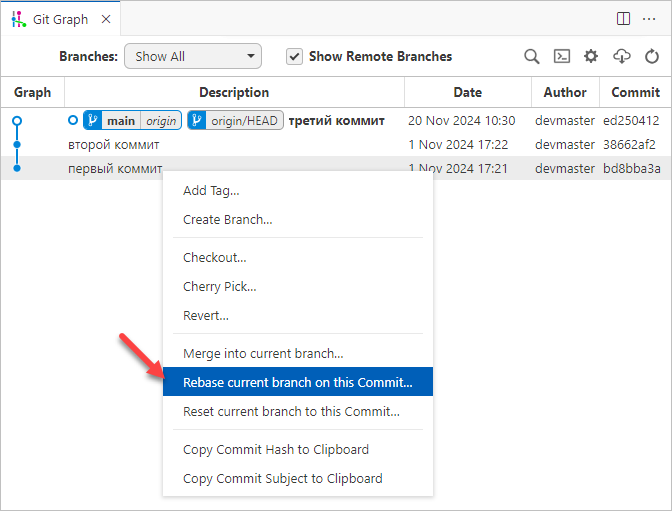Fetch from remotes using cloud download icon

point(621,57)
